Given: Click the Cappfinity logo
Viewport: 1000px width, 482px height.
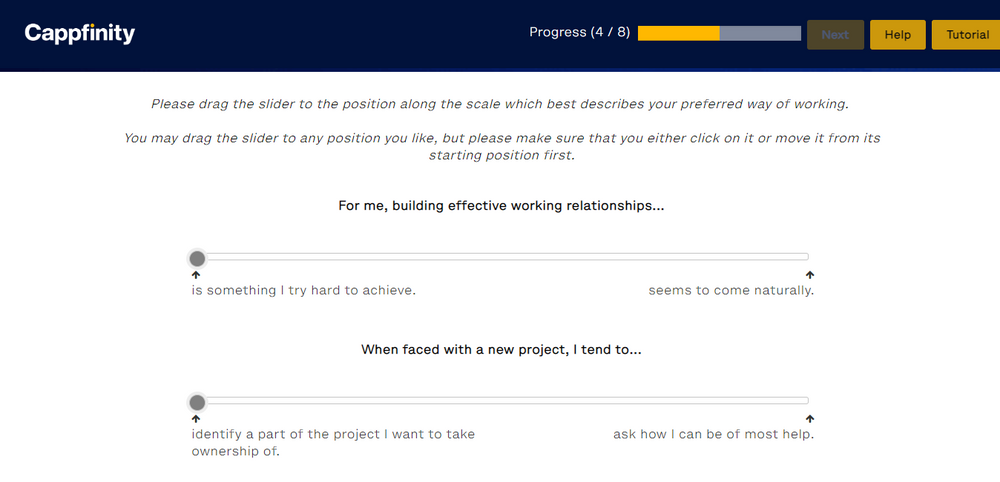Looking at the screenshot, I should tap(80, 34).
